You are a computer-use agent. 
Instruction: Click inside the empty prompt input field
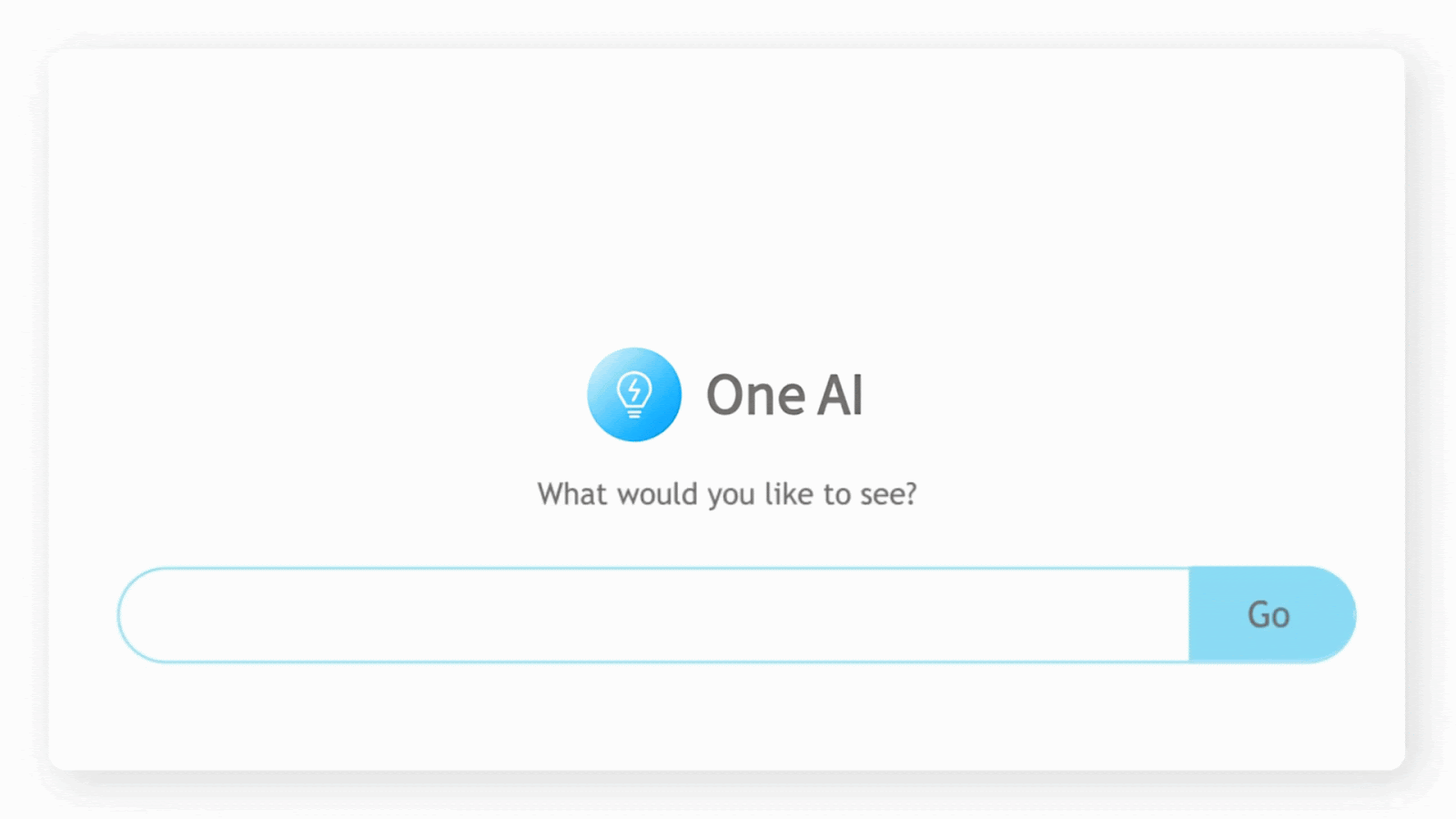(x=652, y=615)
